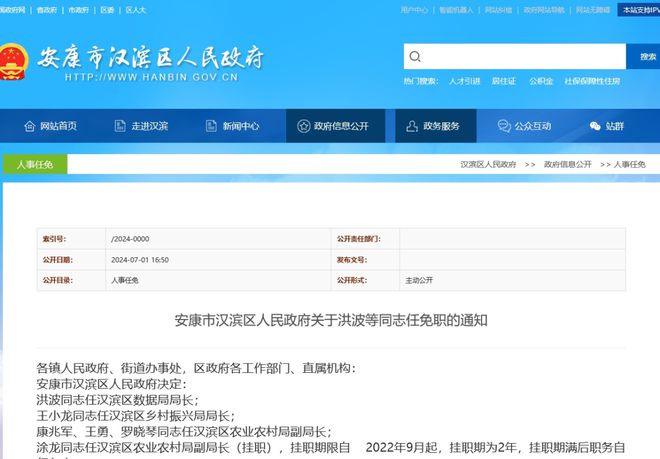This screenshot has width=660, height=459.
Task: Open the 区委 top link
Action: 107,10
